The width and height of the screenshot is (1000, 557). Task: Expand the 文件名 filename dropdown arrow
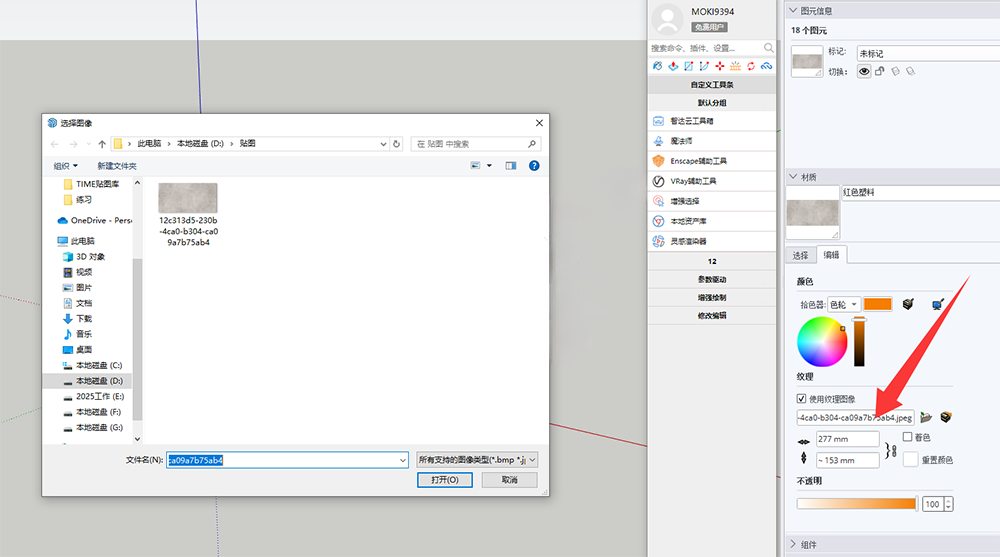pyautogui.click(x=402, y=460)
